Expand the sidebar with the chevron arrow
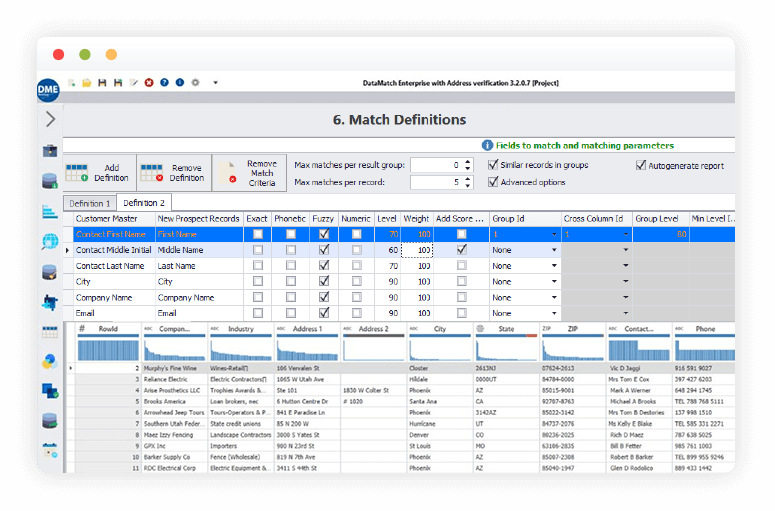The width and height of the screenshot is (775, 511). tap(50, 120)
